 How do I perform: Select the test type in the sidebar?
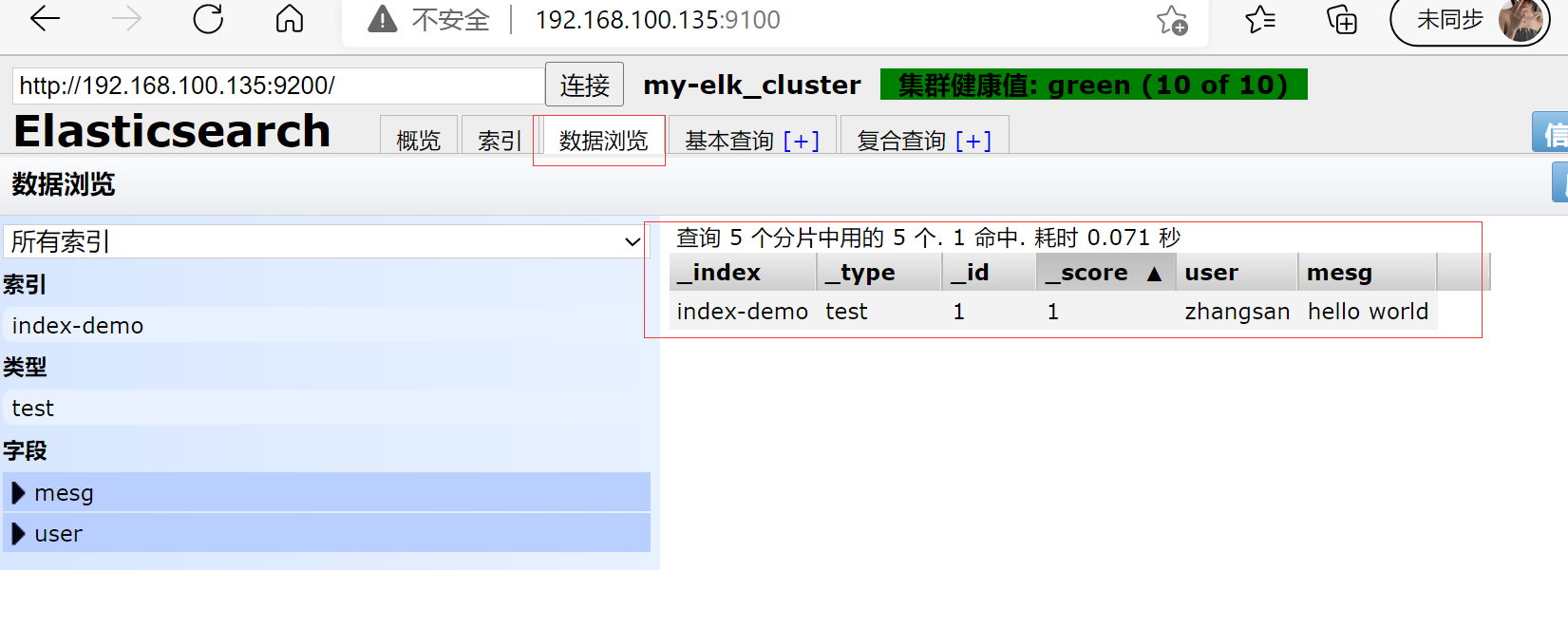click(327, 408)
